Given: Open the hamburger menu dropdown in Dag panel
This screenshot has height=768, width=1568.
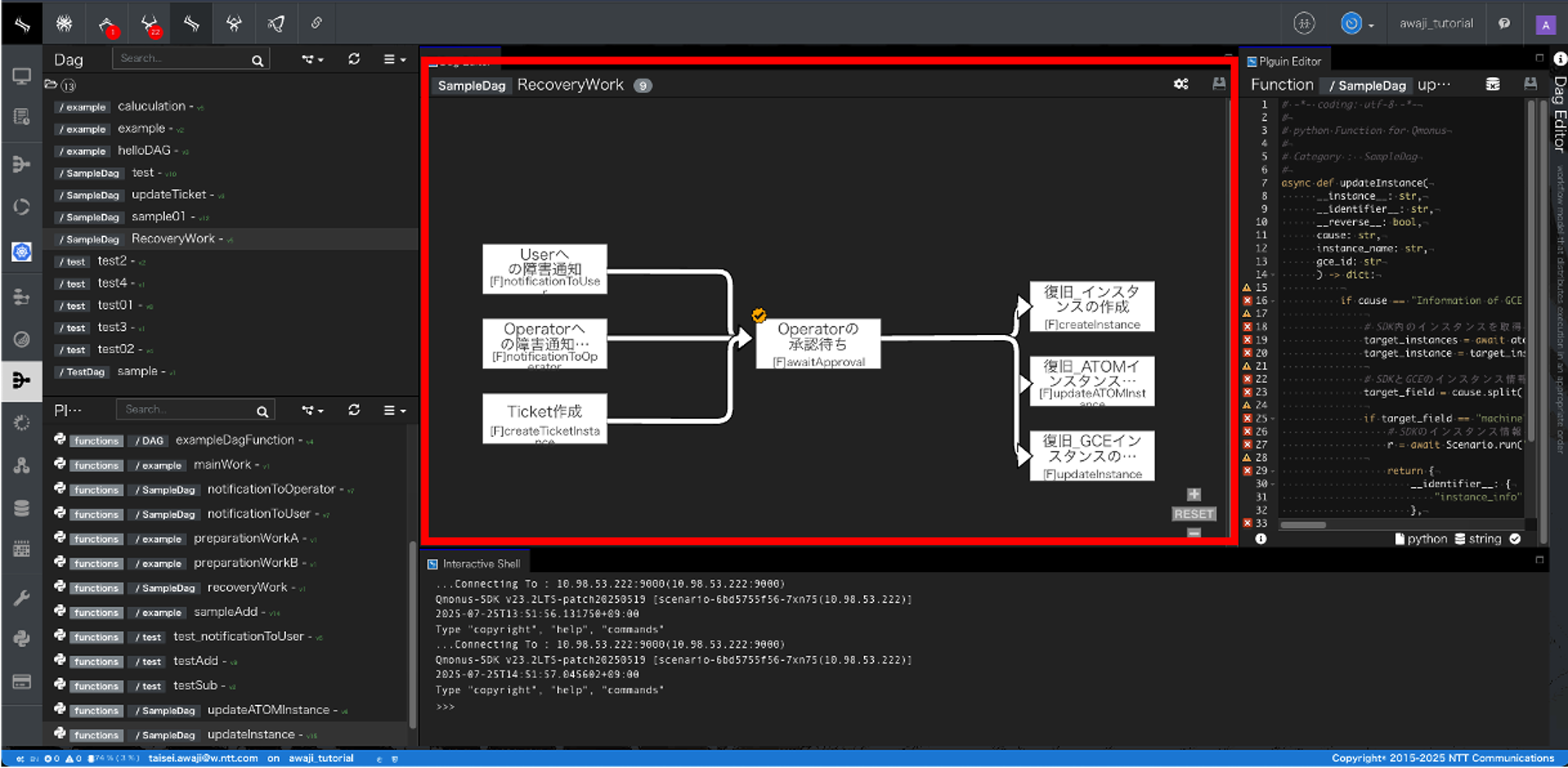Looking at the screenshot, I should coord(394,59).
